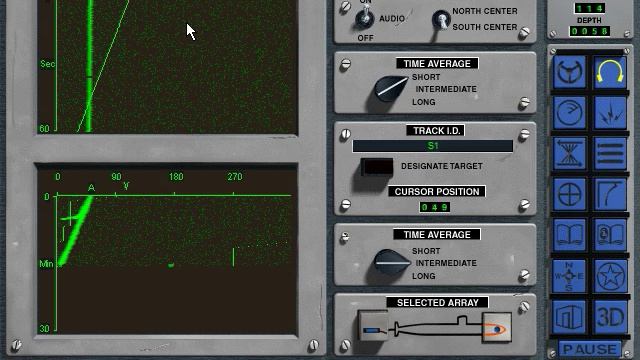Select INTERMEDIATE on upper Time Average
The height and width of the screenshot is (360, 640).
pyautogui.click(x=446, y=89)
